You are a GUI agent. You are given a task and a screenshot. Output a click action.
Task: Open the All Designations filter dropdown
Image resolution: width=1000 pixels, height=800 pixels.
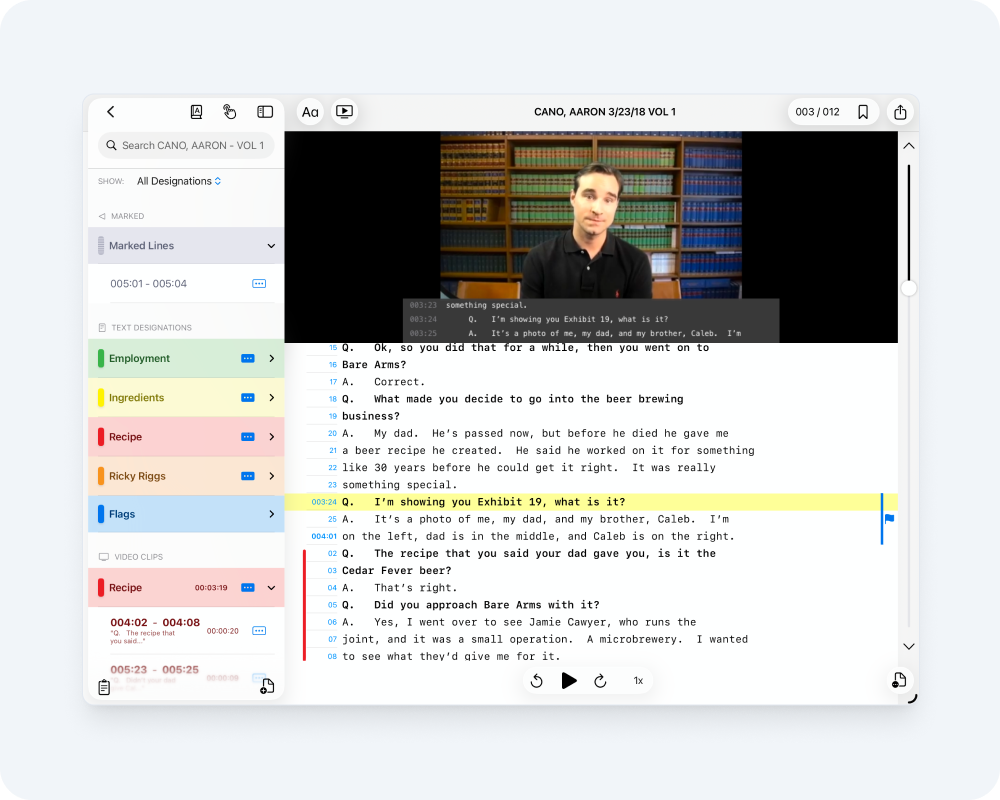tap(179, 181)
